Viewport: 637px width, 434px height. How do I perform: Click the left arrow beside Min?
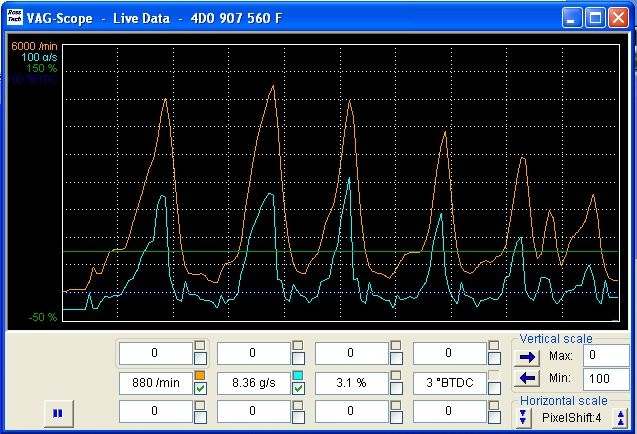[x=527, y=378]
